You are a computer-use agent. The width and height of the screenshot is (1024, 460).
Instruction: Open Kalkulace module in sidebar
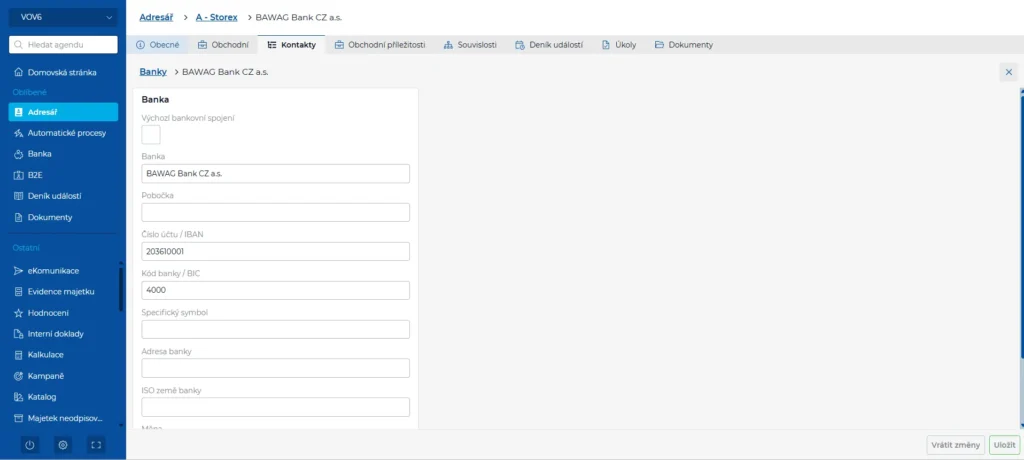pos(46,355)
